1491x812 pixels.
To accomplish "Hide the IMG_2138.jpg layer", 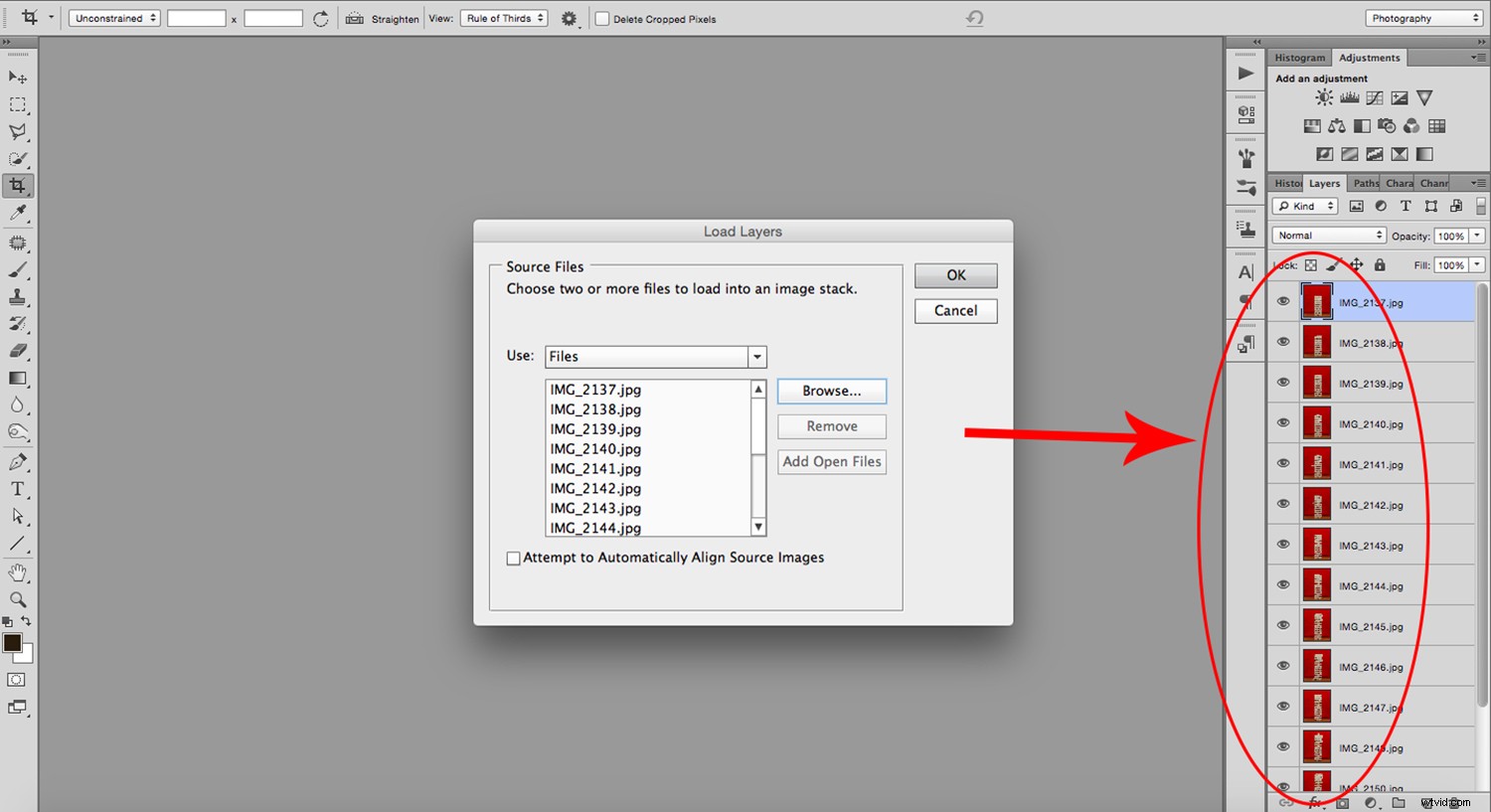I will (x=1283, y=342).
